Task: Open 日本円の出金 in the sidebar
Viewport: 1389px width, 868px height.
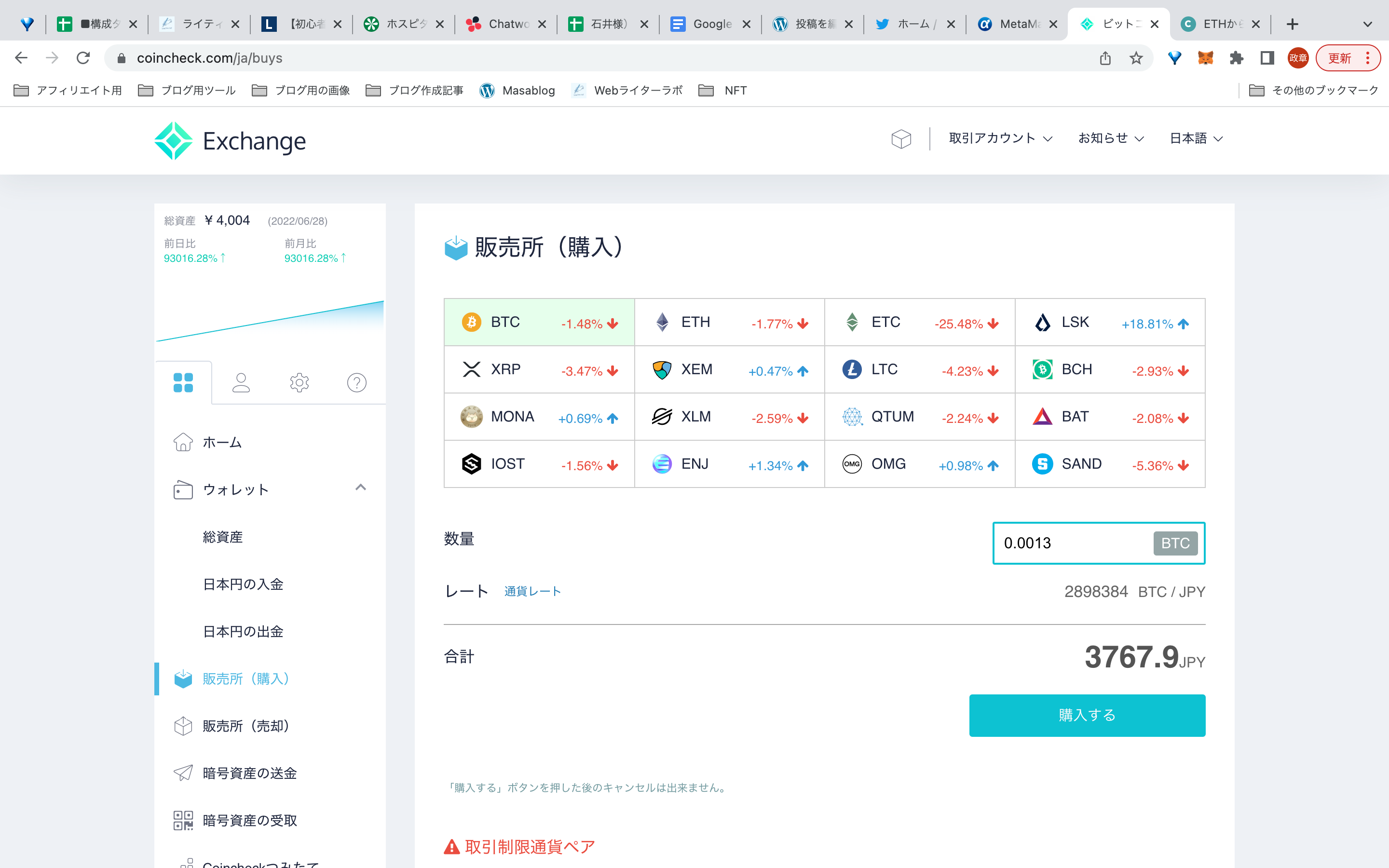Action: point(243,632)
